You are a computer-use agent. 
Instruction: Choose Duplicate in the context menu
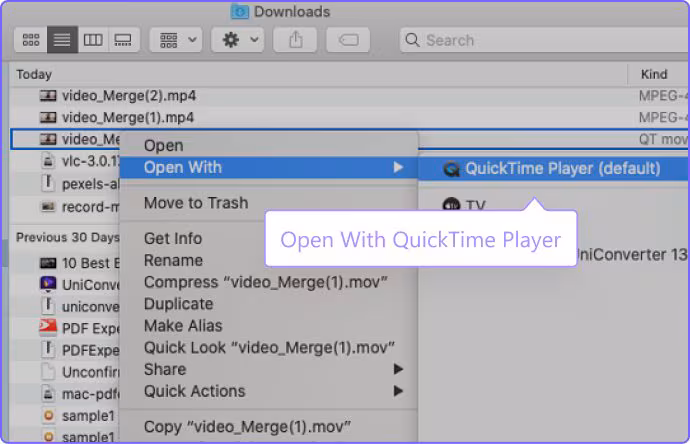coord(268,304)
